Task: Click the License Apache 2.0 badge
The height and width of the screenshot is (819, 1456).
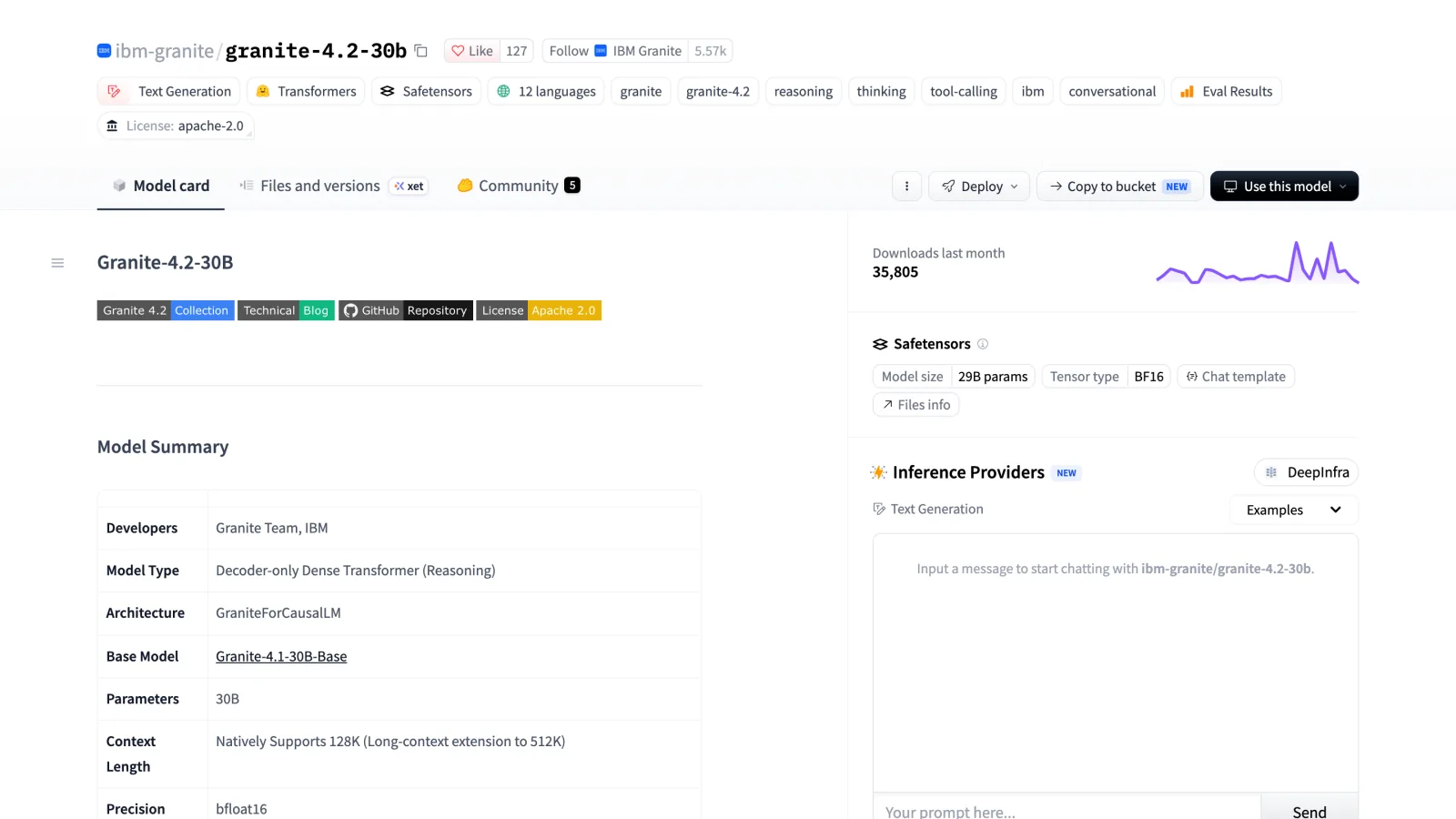Action: coord(539,310)
